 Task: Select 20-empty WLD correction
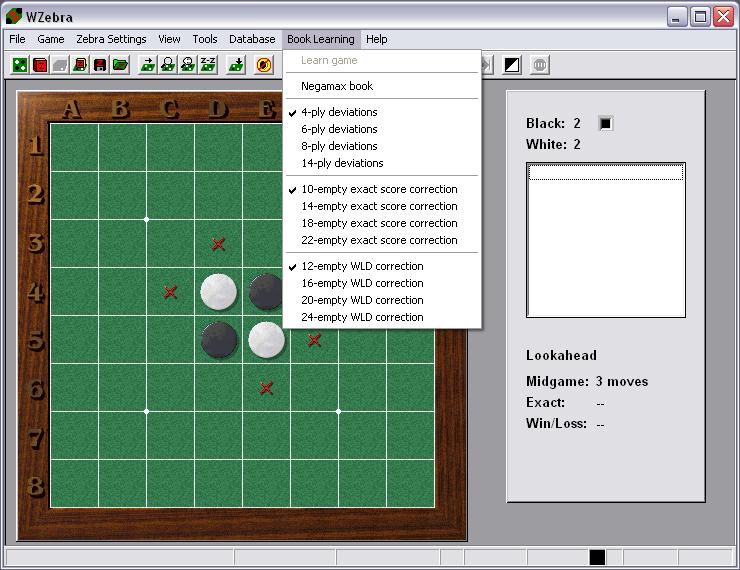pos(382,300)
